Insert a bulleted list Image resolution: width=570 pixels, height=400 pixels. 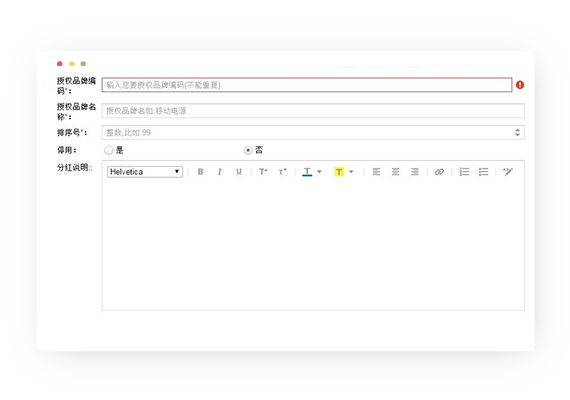(483, 172)
